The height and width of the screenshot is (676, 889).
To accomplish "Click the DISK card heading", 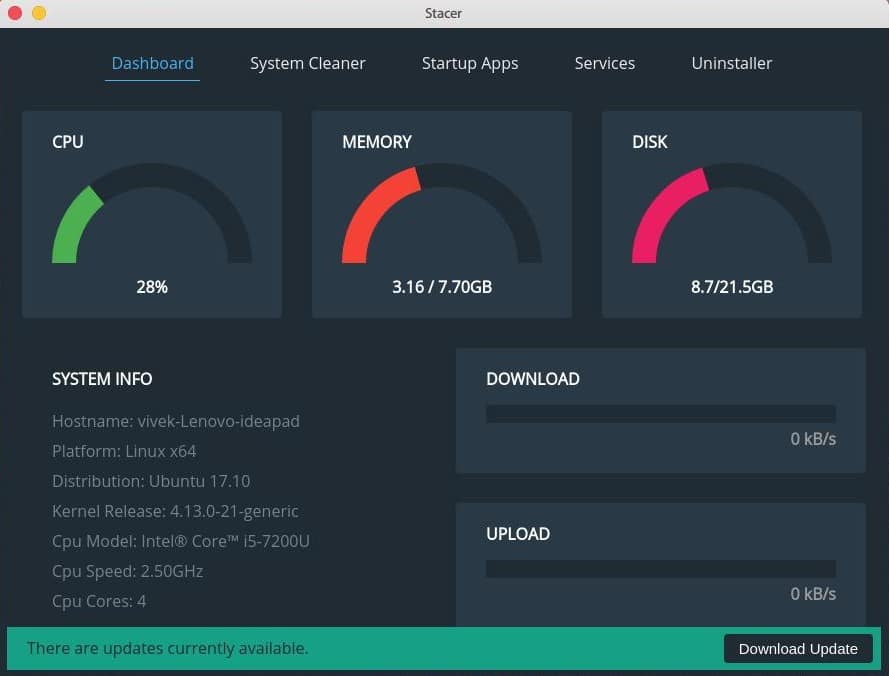I will 650,142.
